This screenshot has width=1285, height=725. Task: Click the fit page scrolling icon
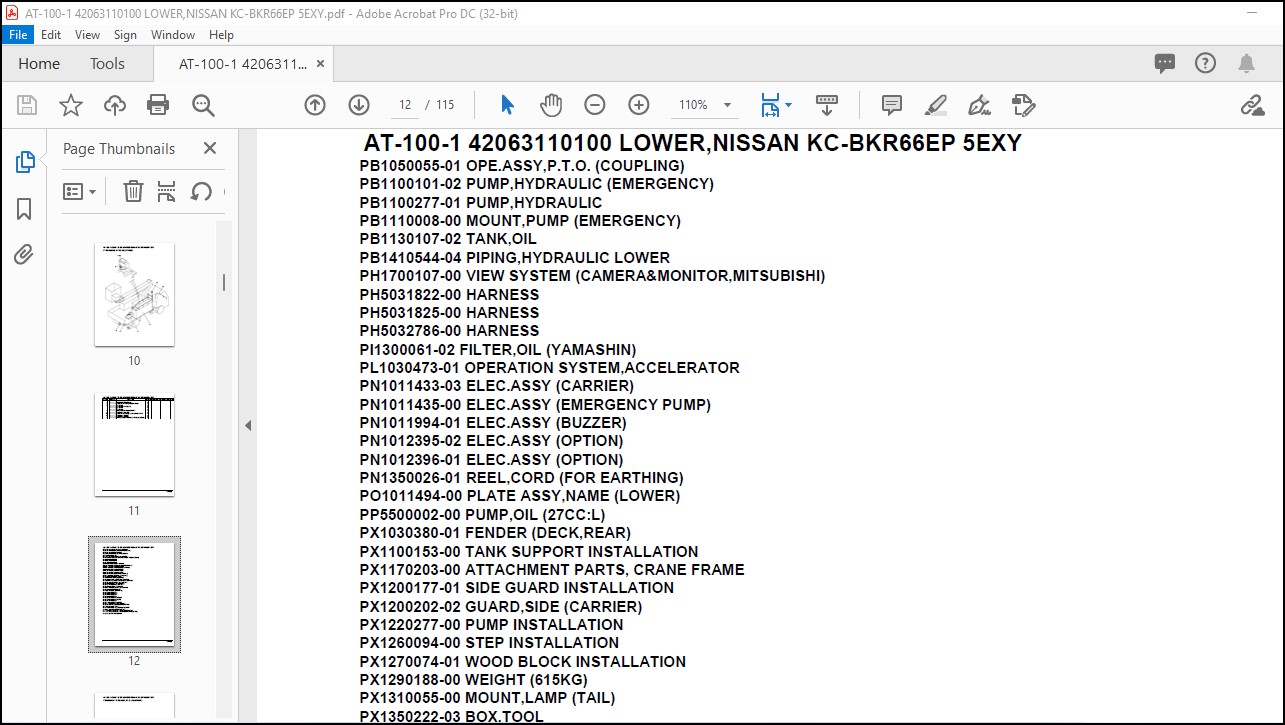pyautogui.click(x=770, y=105)
